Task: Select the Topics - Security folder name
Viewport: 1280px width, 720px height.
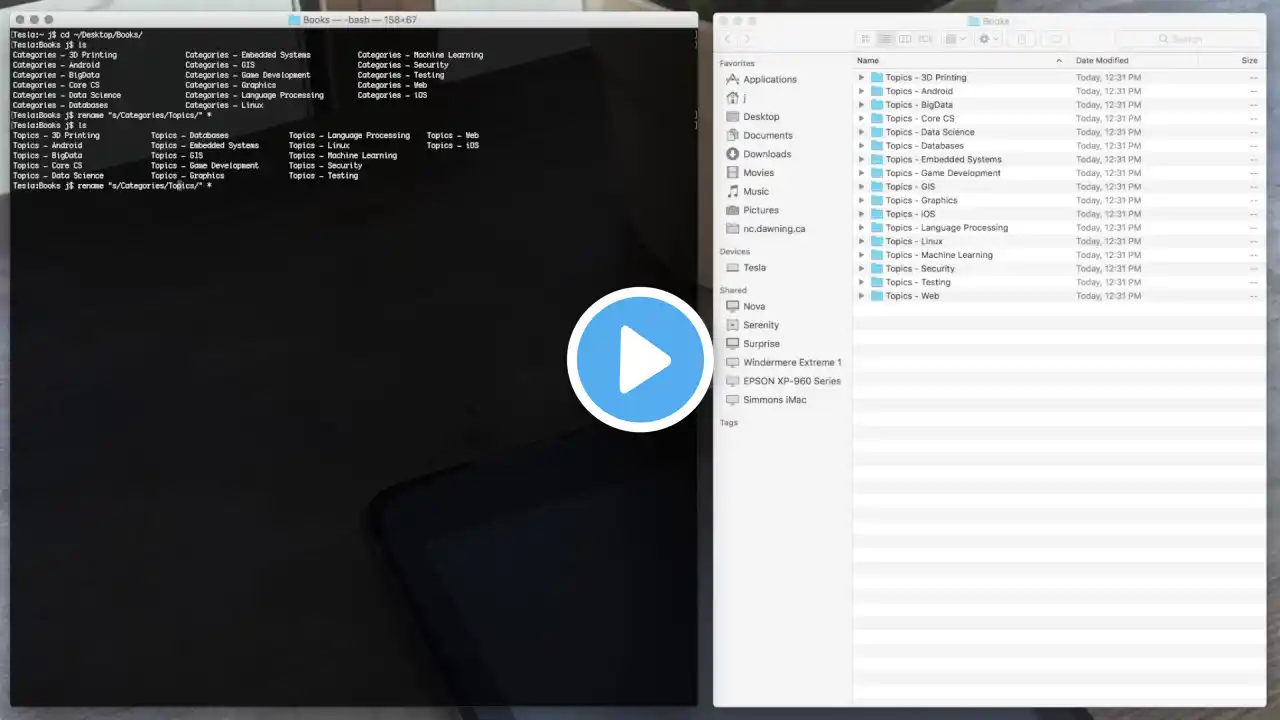Action: [920, 269]
